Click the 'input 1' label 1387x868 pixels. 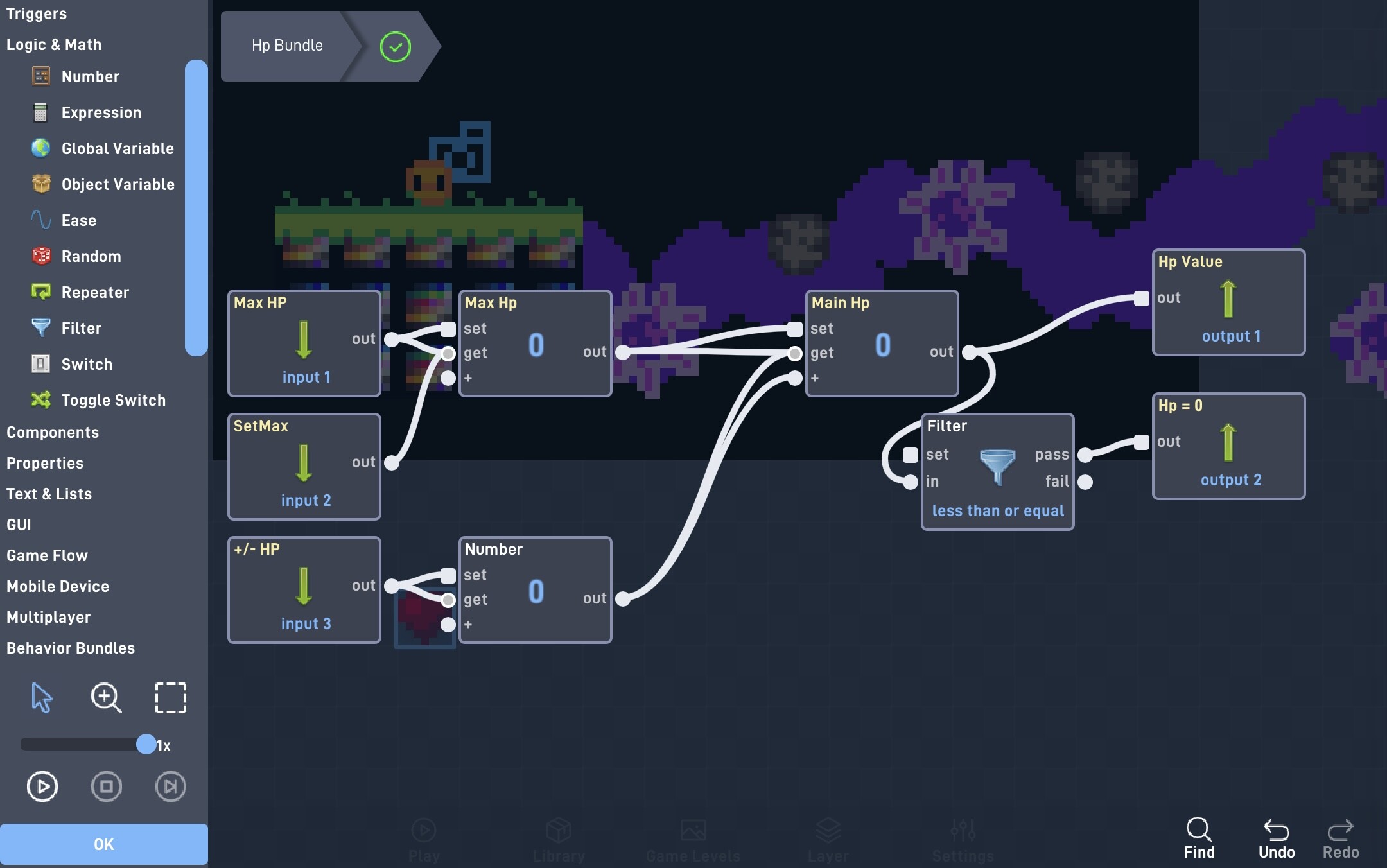click(x=306, y=377)
